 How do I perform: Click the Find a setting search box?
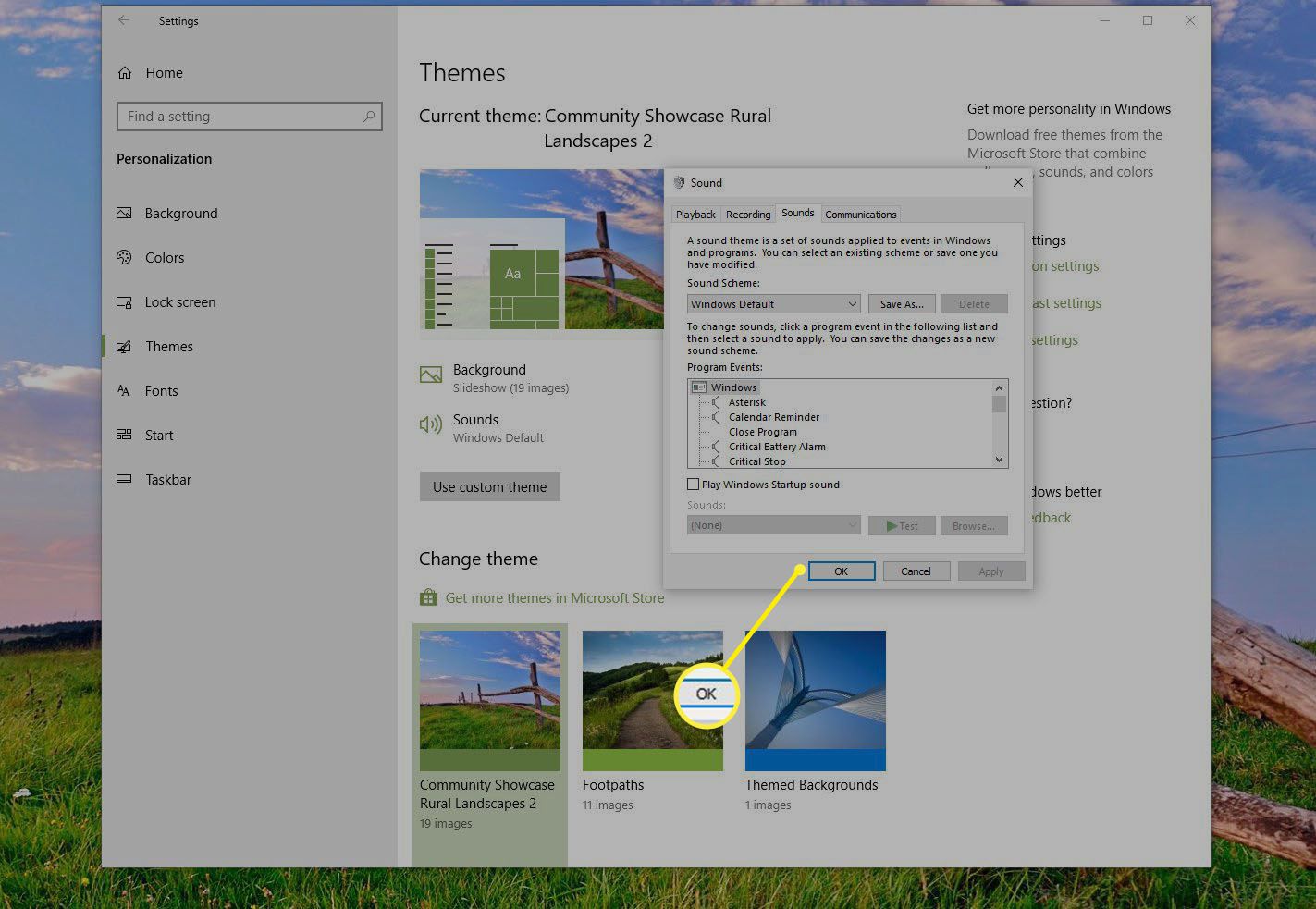(250, 117)
